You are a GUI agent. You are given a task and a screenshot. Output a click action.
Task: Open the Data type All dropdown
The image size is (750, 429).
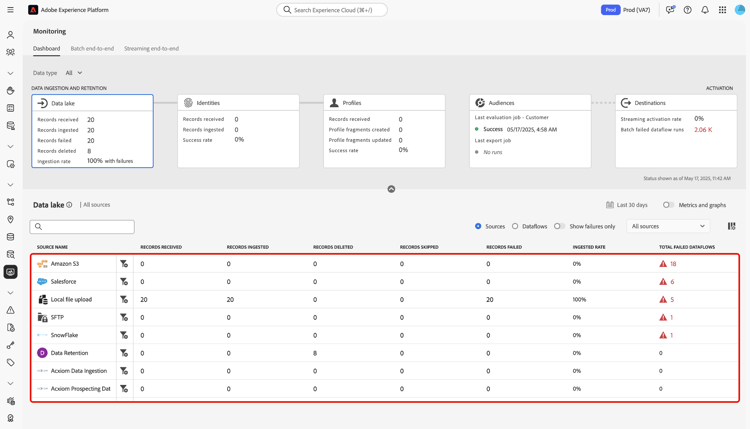pyautogui.click(x=74, y=73)
